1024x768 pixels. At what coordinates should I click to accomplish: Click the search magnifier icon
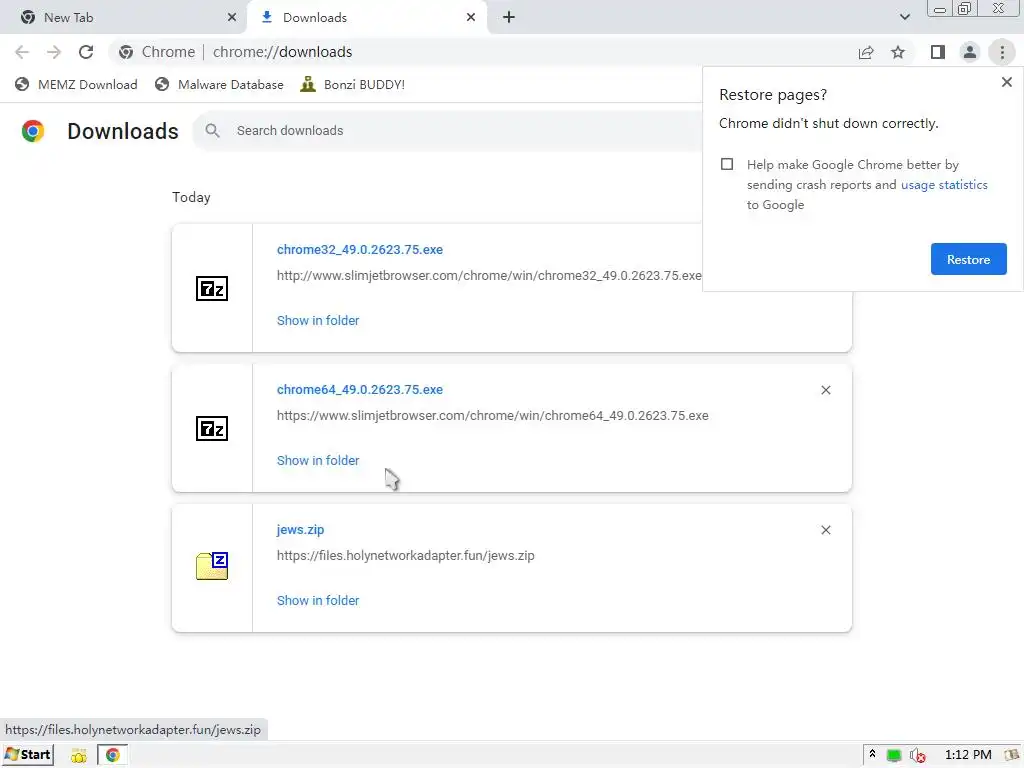[212, 131]
